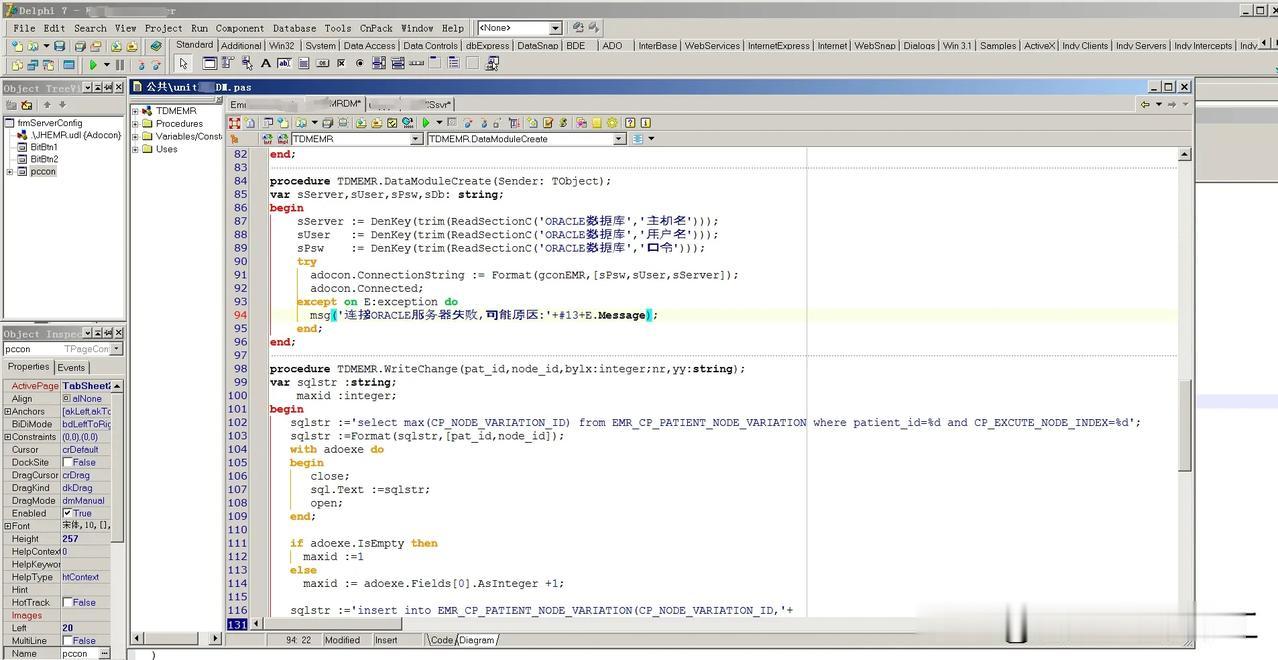The width and height of the screenshot is (1278, 660).
Task: Switch to the Diagram tab
Action: [477, 640]
